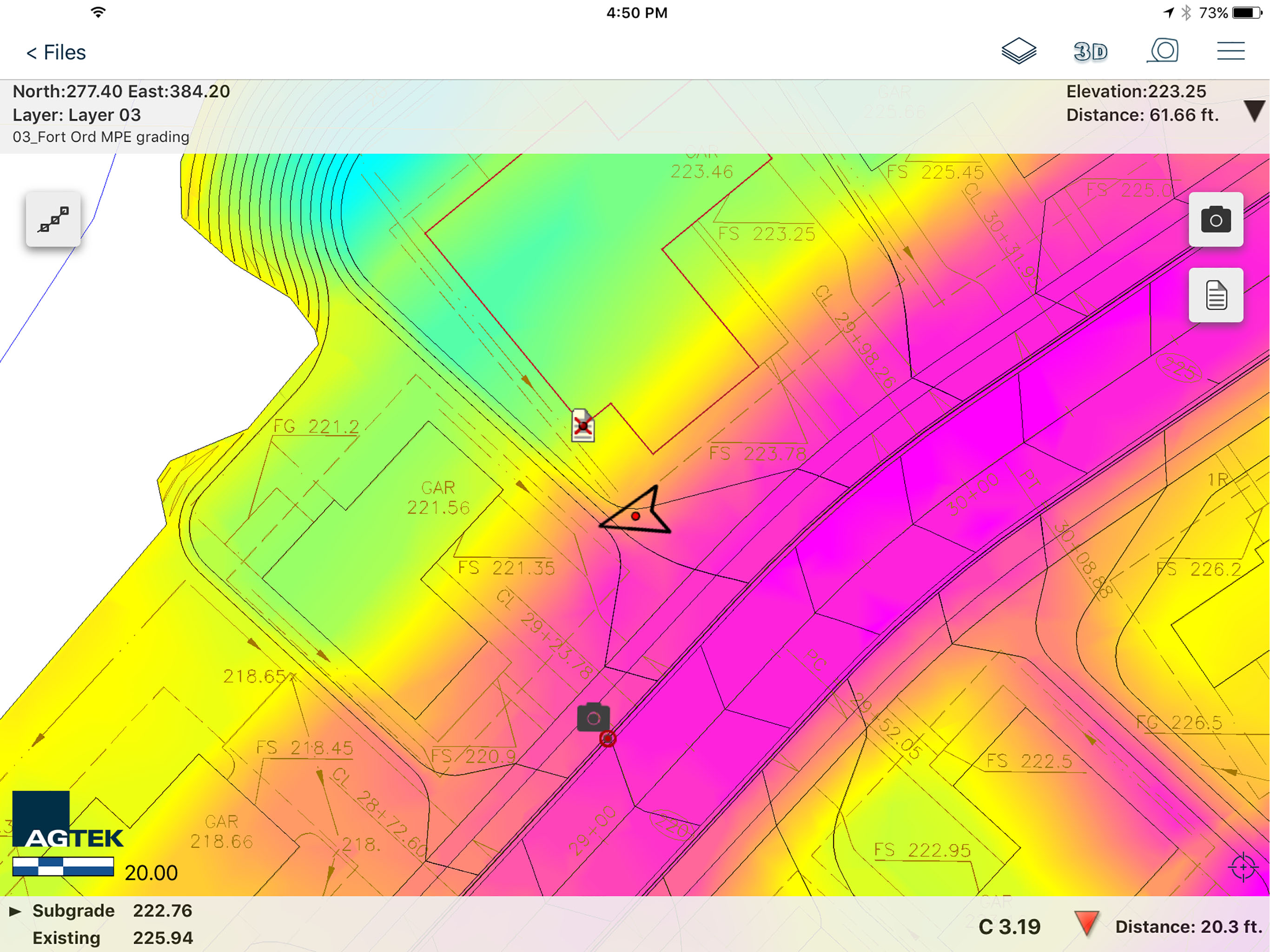Tap the 'CL 29+23.78' station label

click(x=545, y=635)
